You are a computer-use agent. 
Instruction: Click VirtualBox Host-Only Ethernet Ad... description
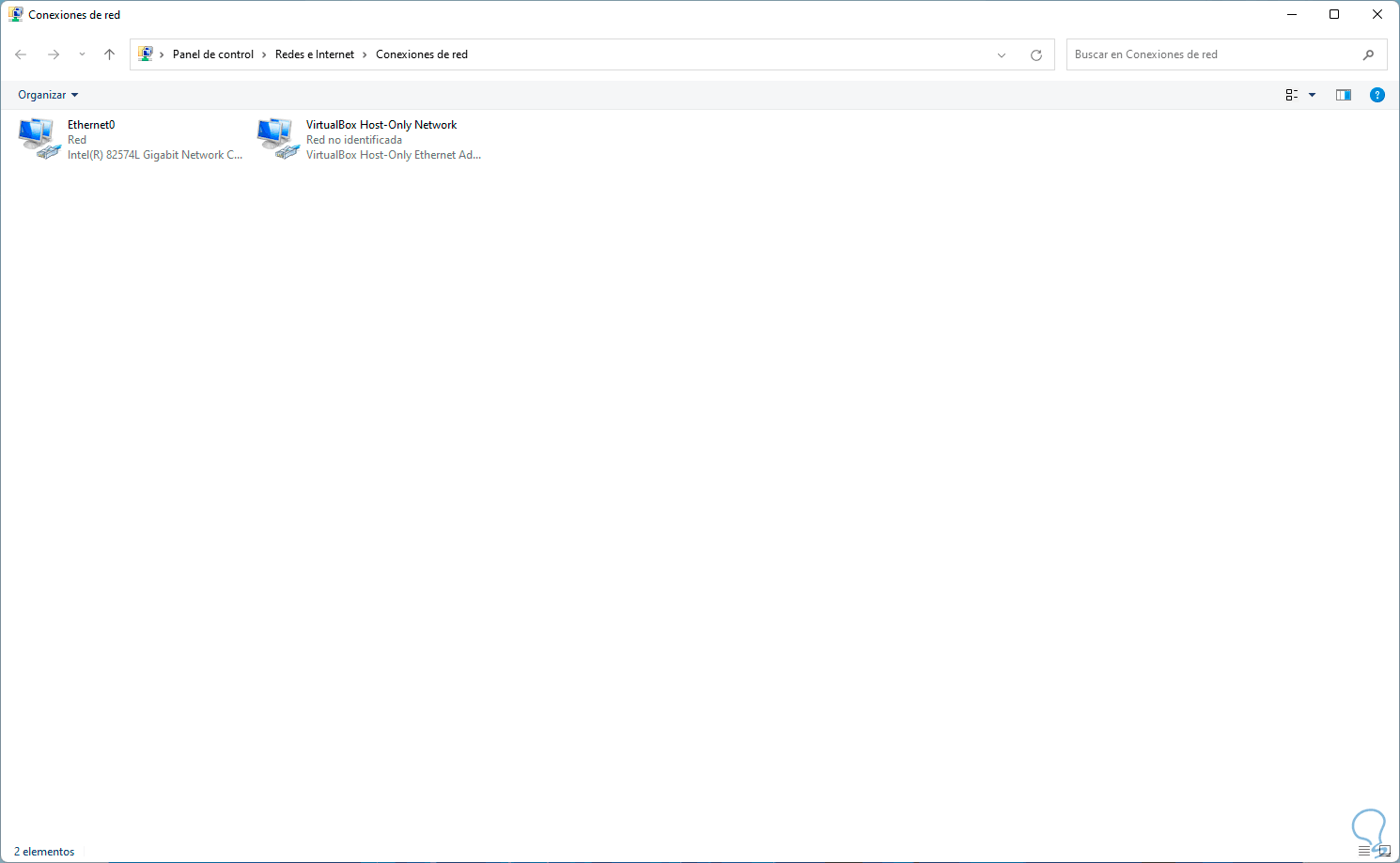pos(394,155)
